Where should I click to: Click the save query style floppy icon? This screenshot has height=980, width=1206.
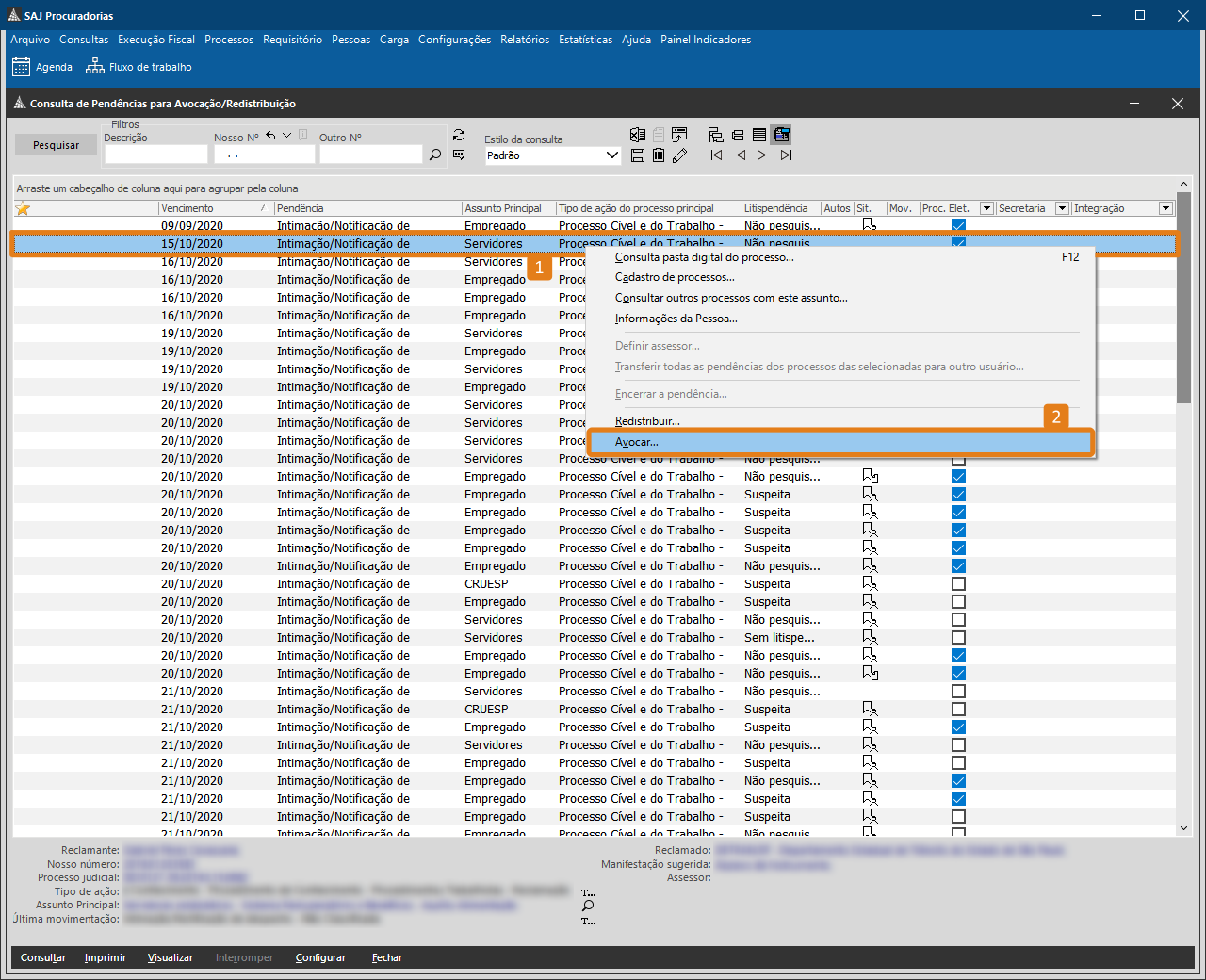coord(638,155)
